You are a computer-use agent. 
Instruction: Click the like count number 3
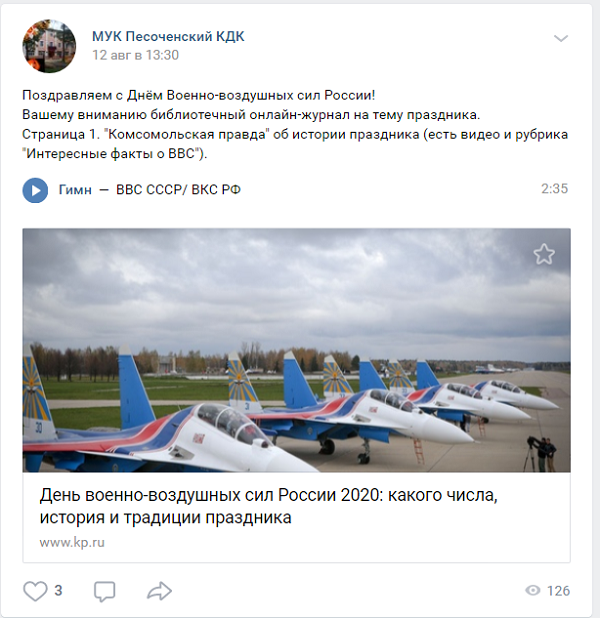58,590
